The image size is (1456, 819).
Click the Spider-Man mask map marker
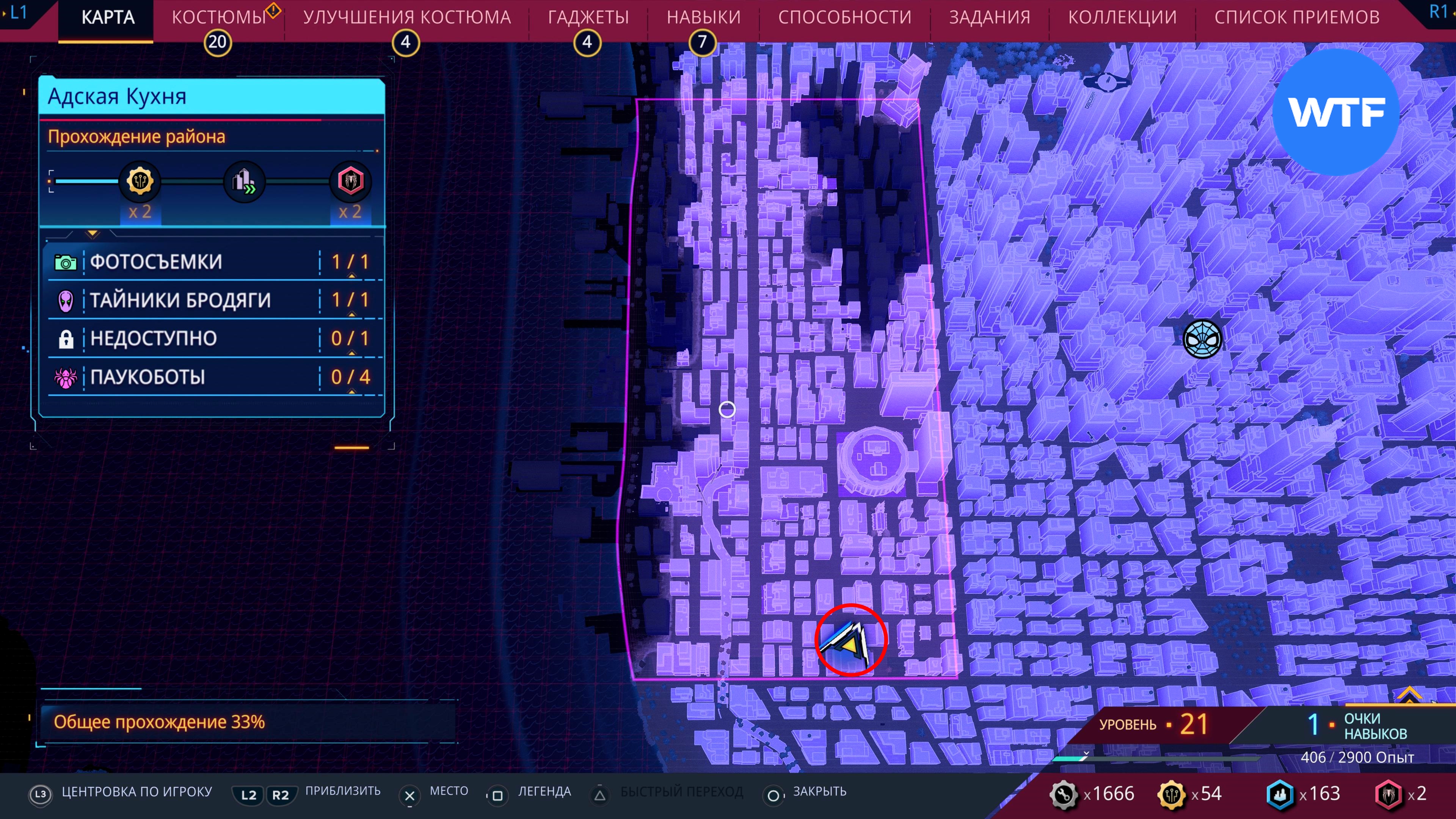point(1202,339)
